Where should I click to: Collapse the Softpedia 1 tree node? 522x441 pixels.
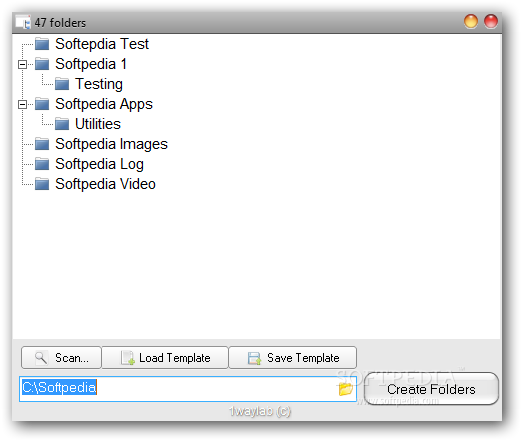tap(22, 64)
